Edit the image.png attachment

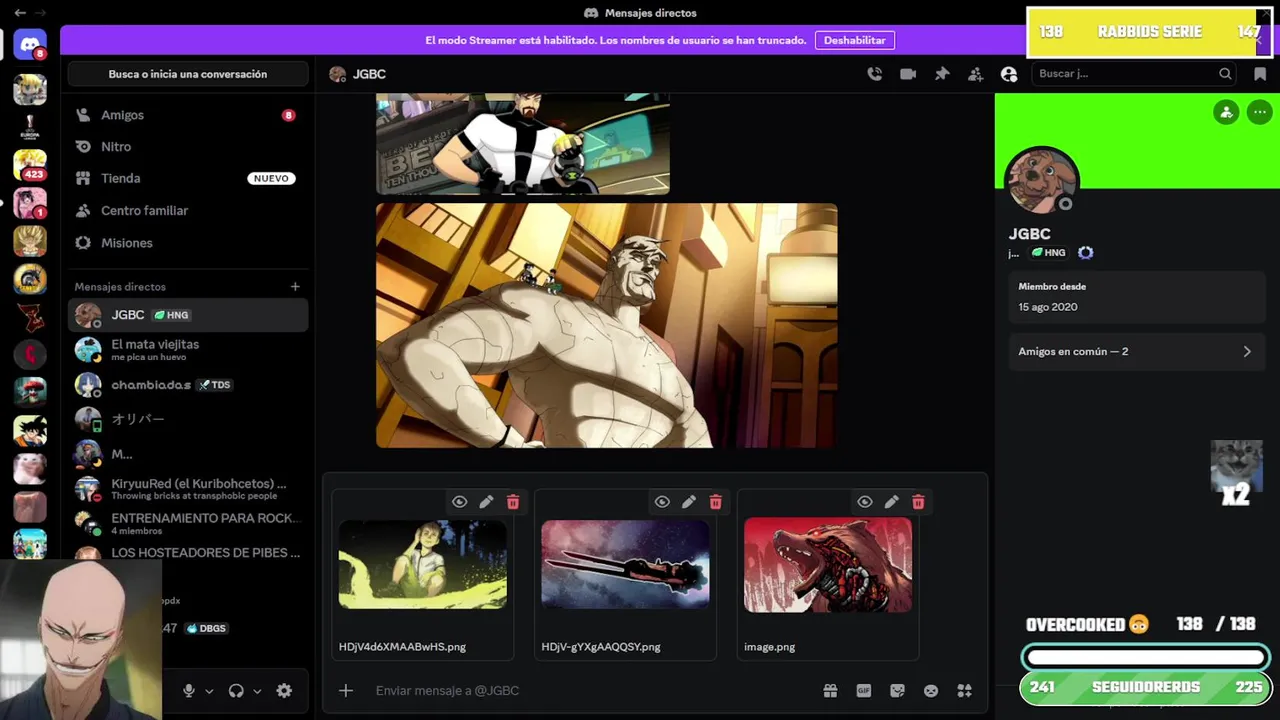tap(892, 502)
